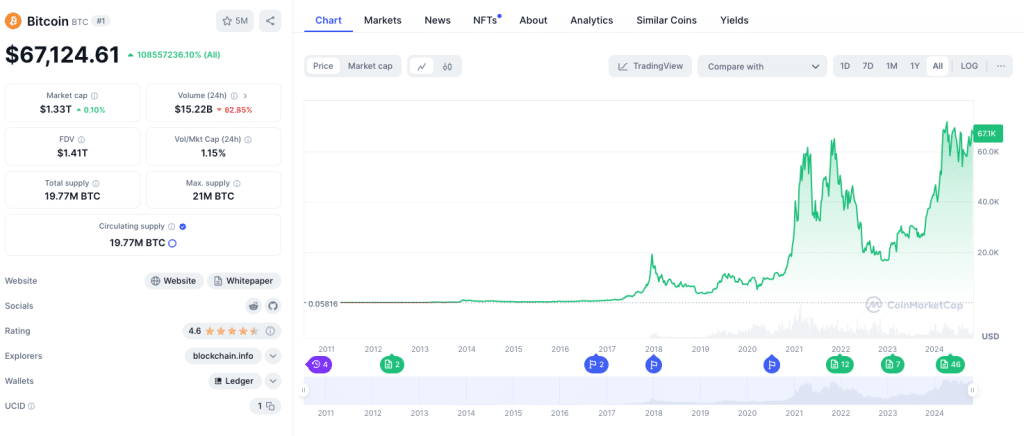1024x436 pixels.
Task: Open the Yields tab
Action: click(x=734, y=20)
